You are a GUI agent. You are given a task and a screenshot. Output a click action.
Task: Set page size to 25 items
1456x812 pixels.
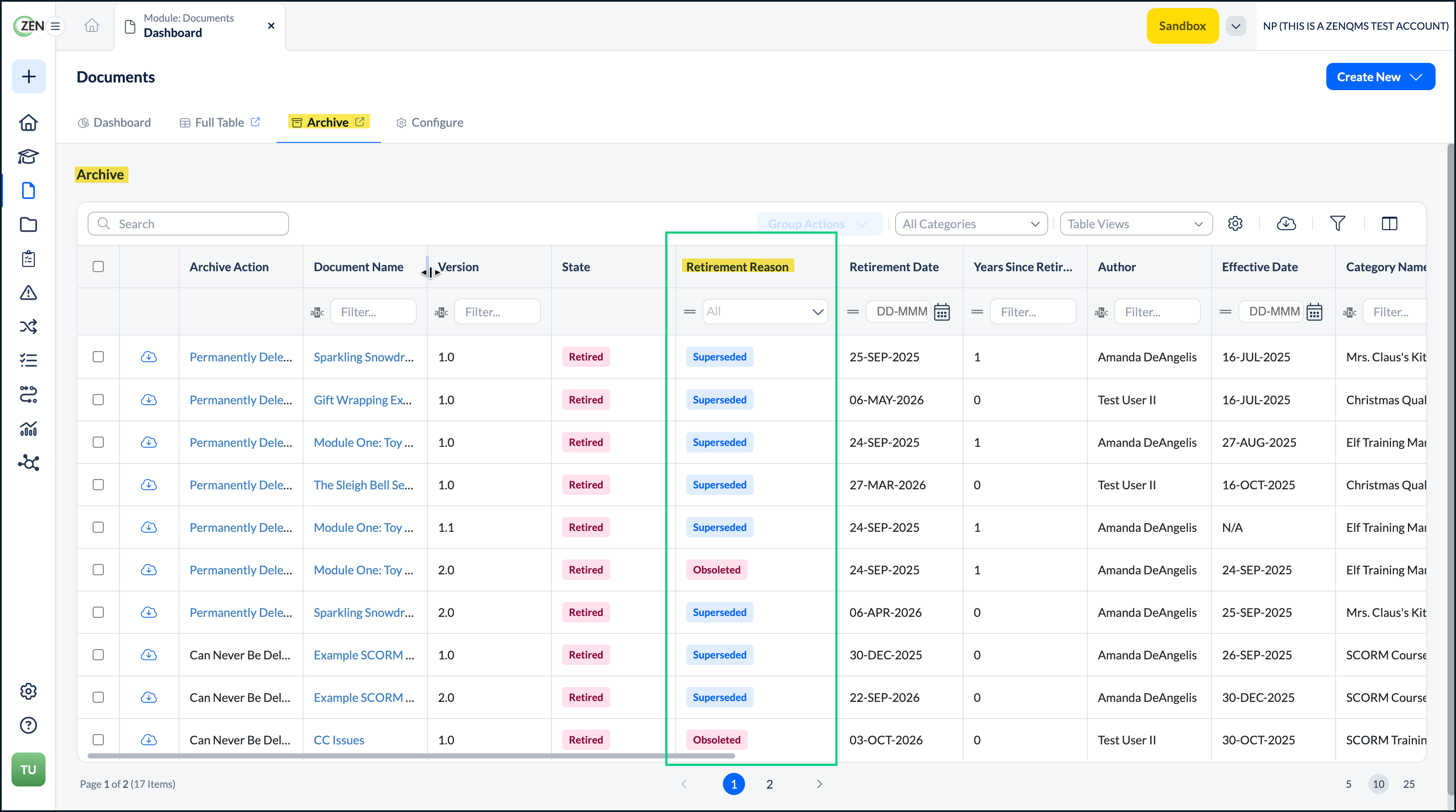point(1409,784)
